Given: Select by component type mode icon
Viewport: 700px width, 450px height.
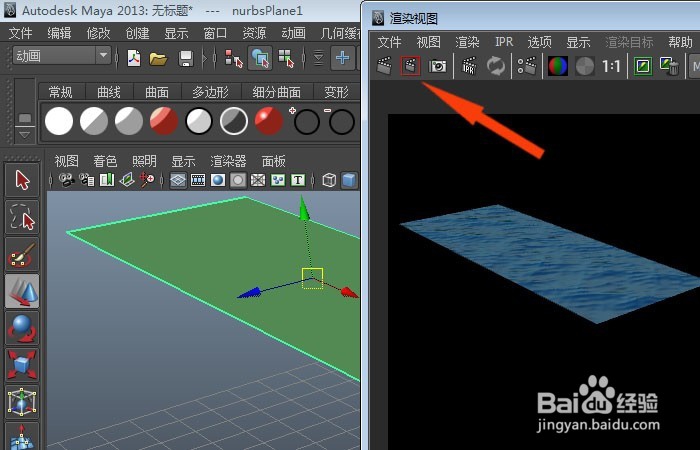Looking at the screenshot, I should coord(286,58).
